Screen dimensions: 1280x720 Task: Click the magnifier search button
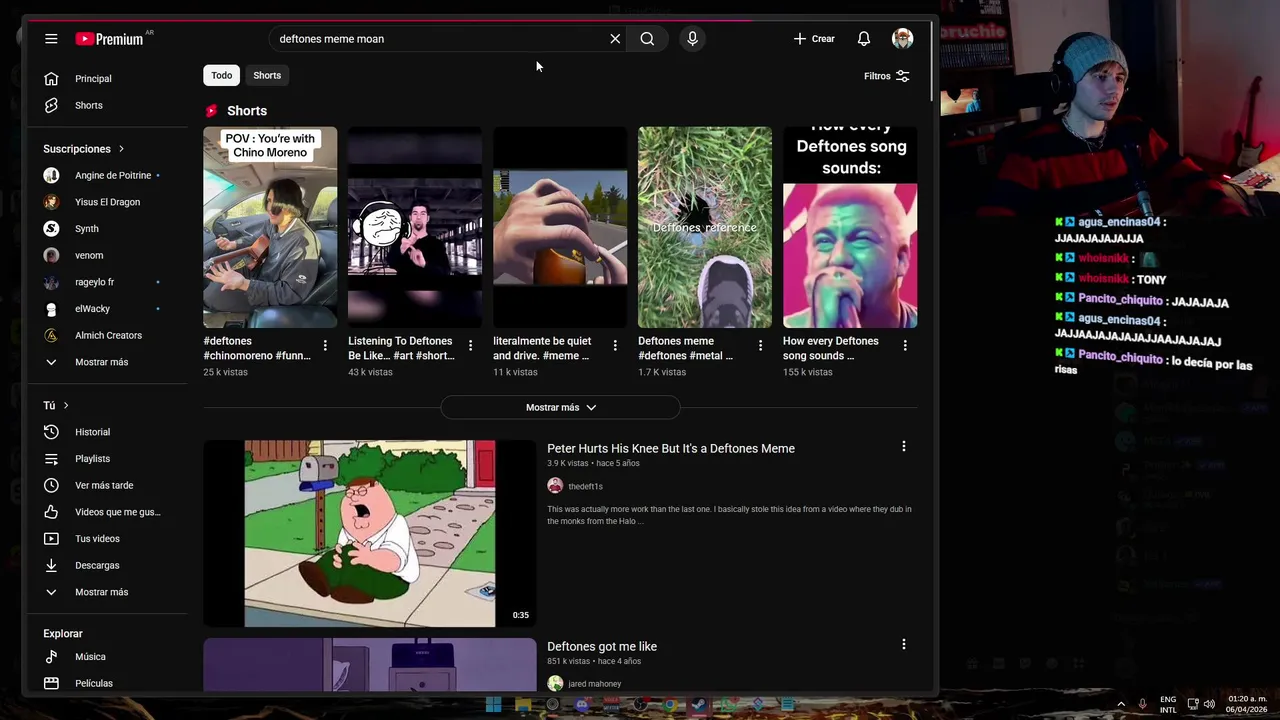point(647,39)
